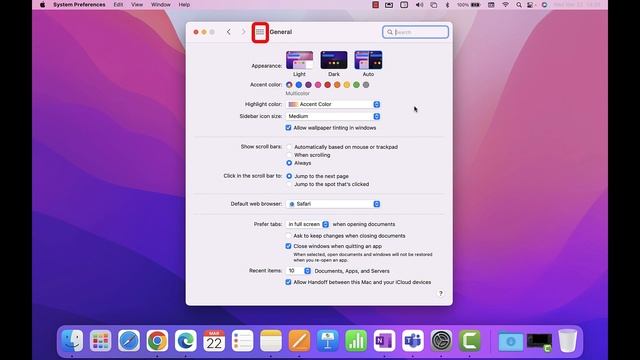Open the Apple menu
This screenshot has width=640, height=360.
click(42, 5)
